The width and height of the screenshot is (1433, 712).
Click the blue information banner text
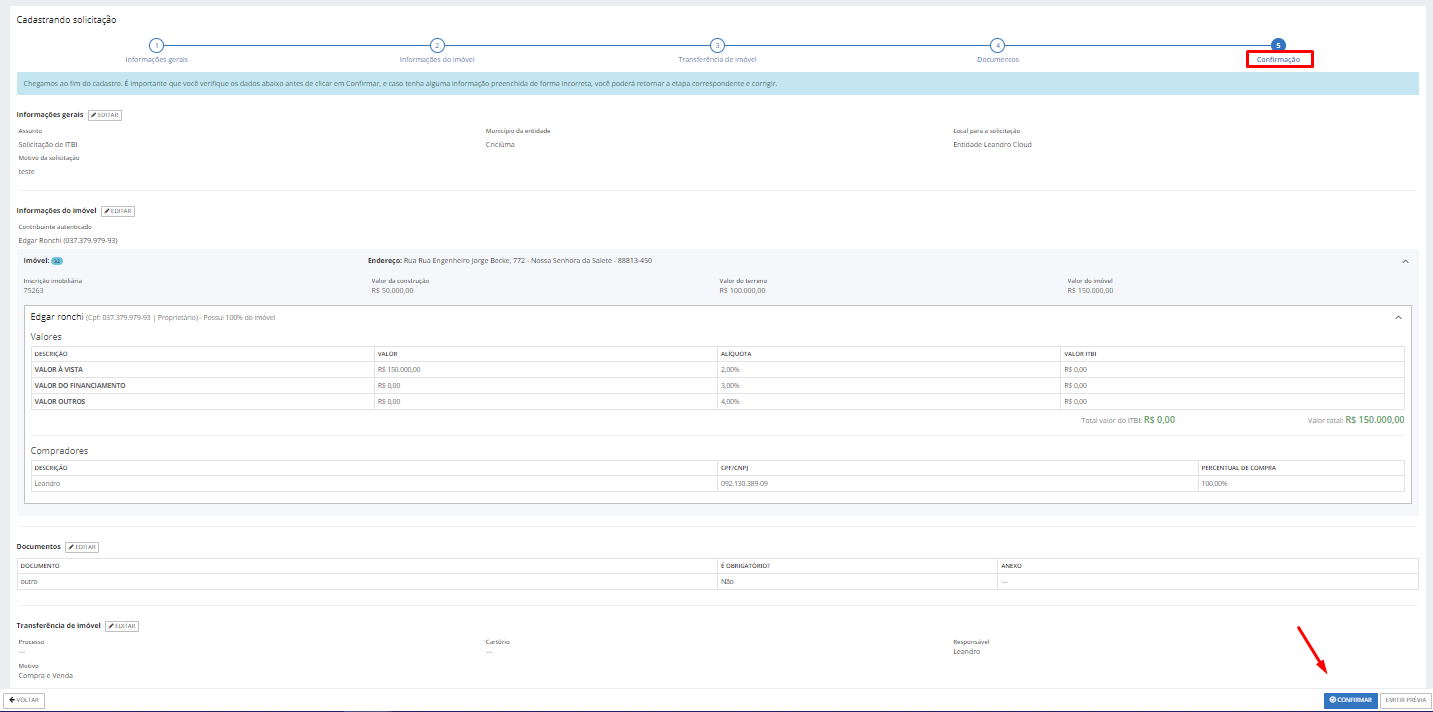click(400, 83)
